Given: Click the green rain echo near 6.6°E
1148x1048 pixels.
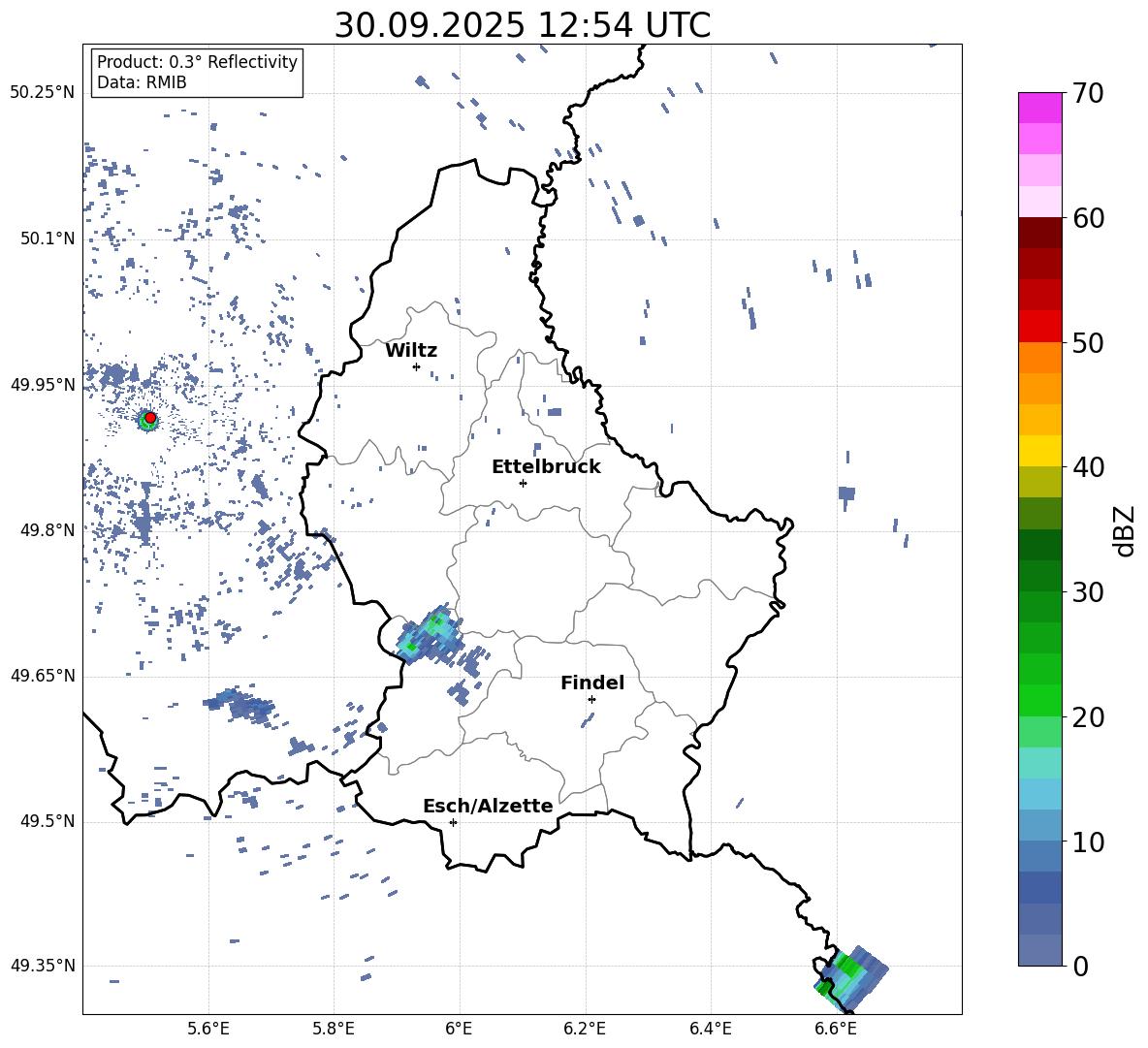Looking at the screenshot, I should click(850, 978).
